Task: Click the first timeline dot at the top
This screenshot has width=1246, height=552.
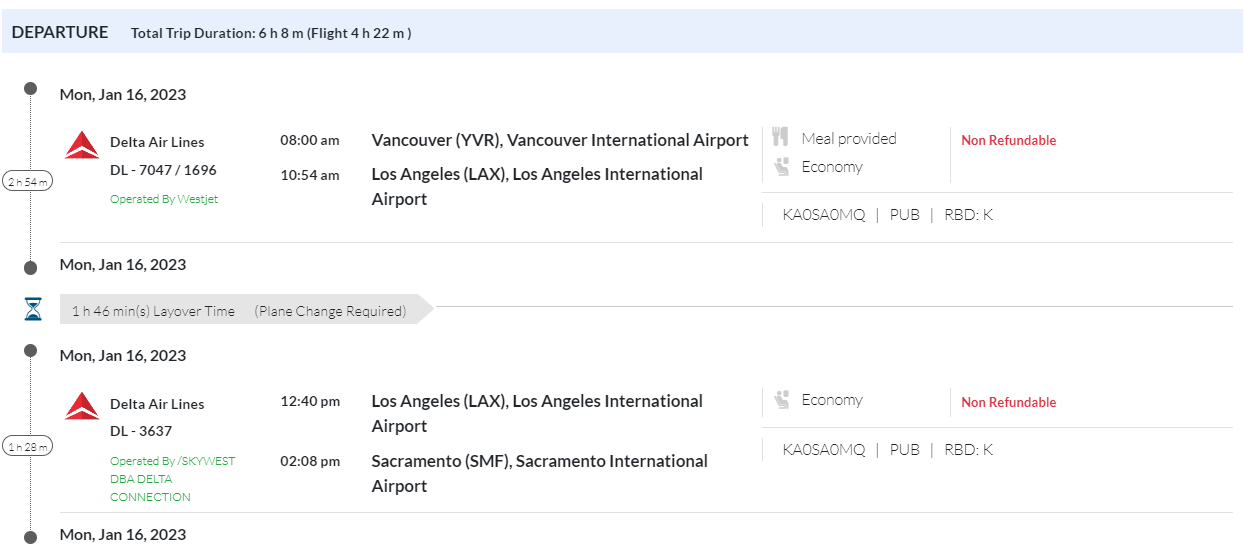Action: tap(30, 89)
